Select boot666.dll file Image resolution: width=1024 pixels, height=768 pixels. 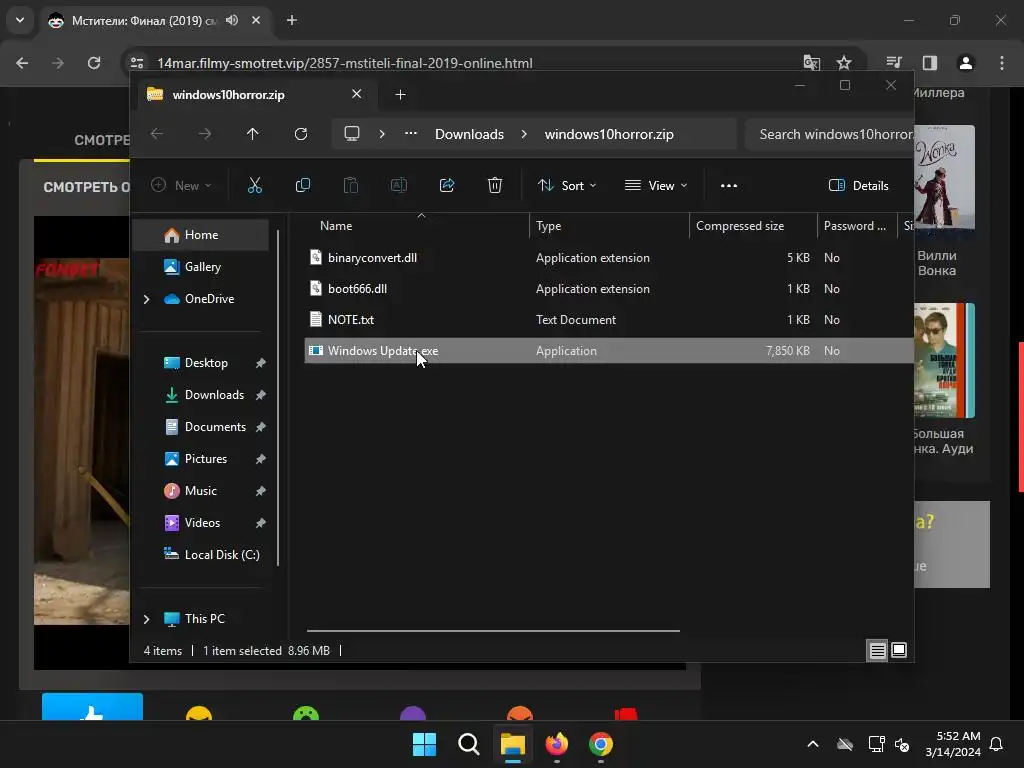[x=609, y=289]
